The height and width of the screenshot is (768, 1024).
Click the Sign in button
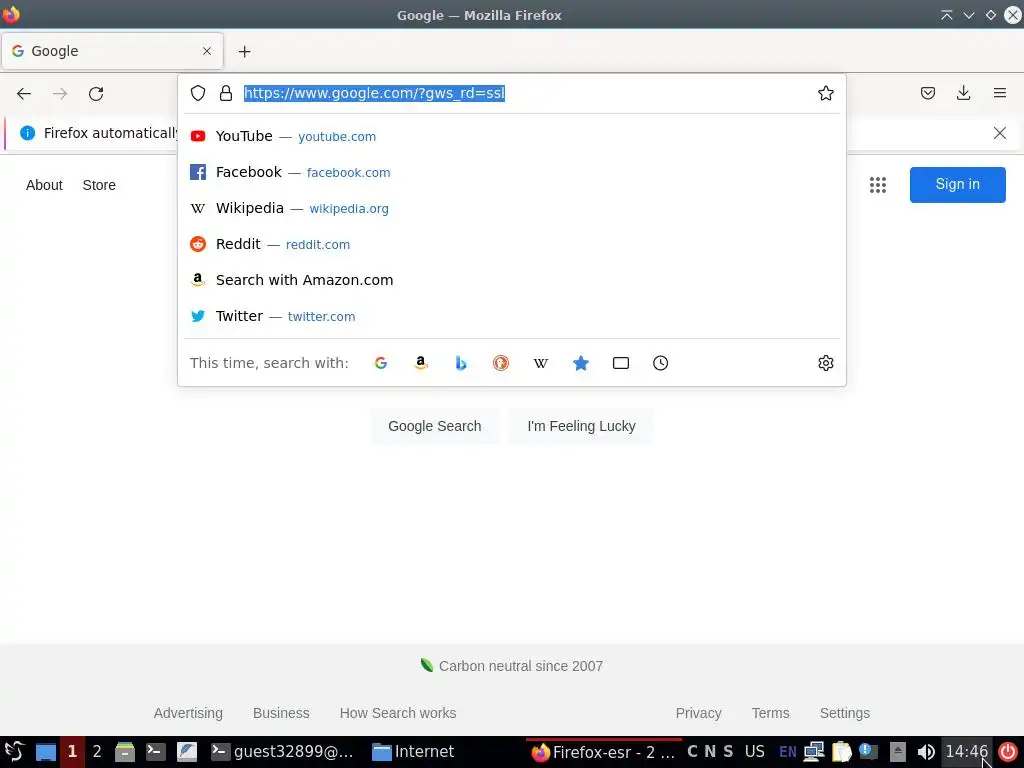click(x=957, y=185)
